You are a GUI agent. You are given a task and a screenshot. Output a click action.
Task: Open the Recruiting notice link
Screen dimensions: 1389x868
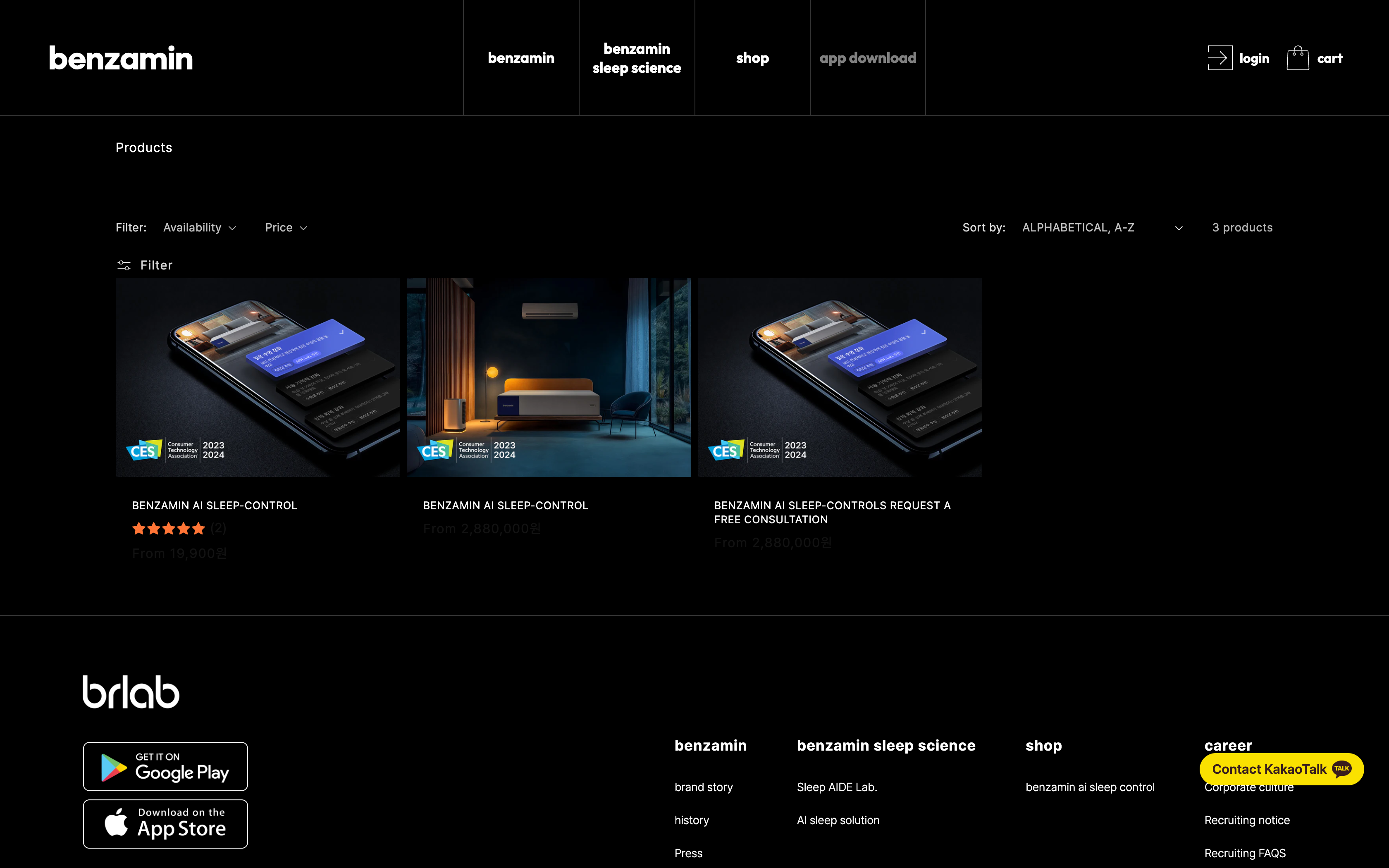[1247, 820]
